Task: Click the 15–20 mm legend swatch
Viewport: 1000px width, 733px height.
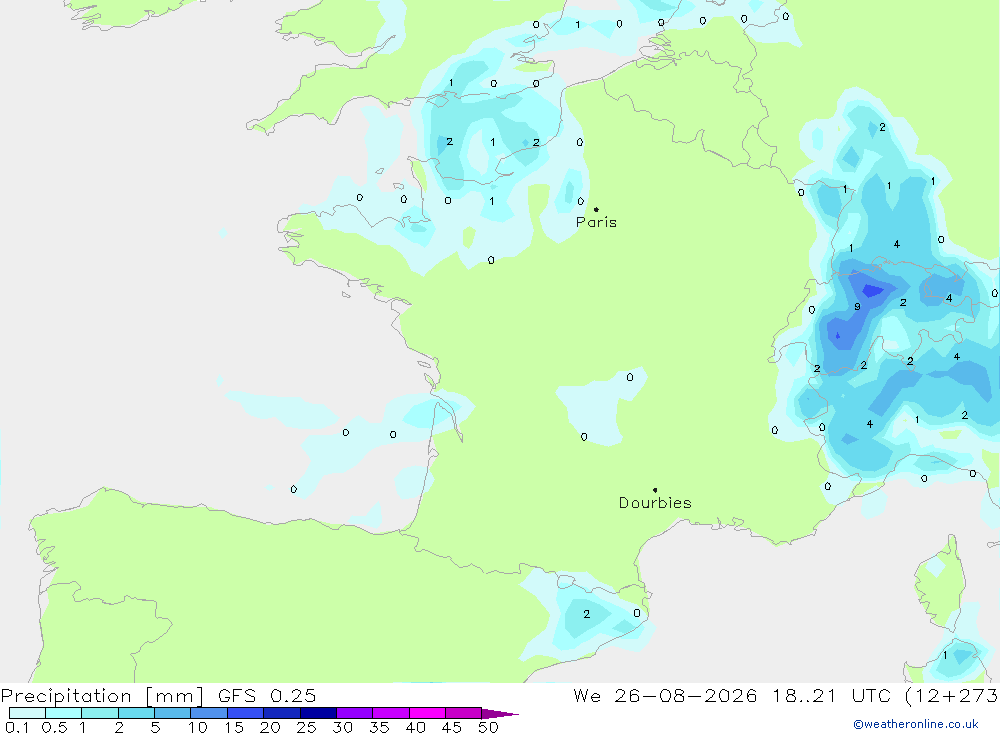Action: [x=246, y=713]
